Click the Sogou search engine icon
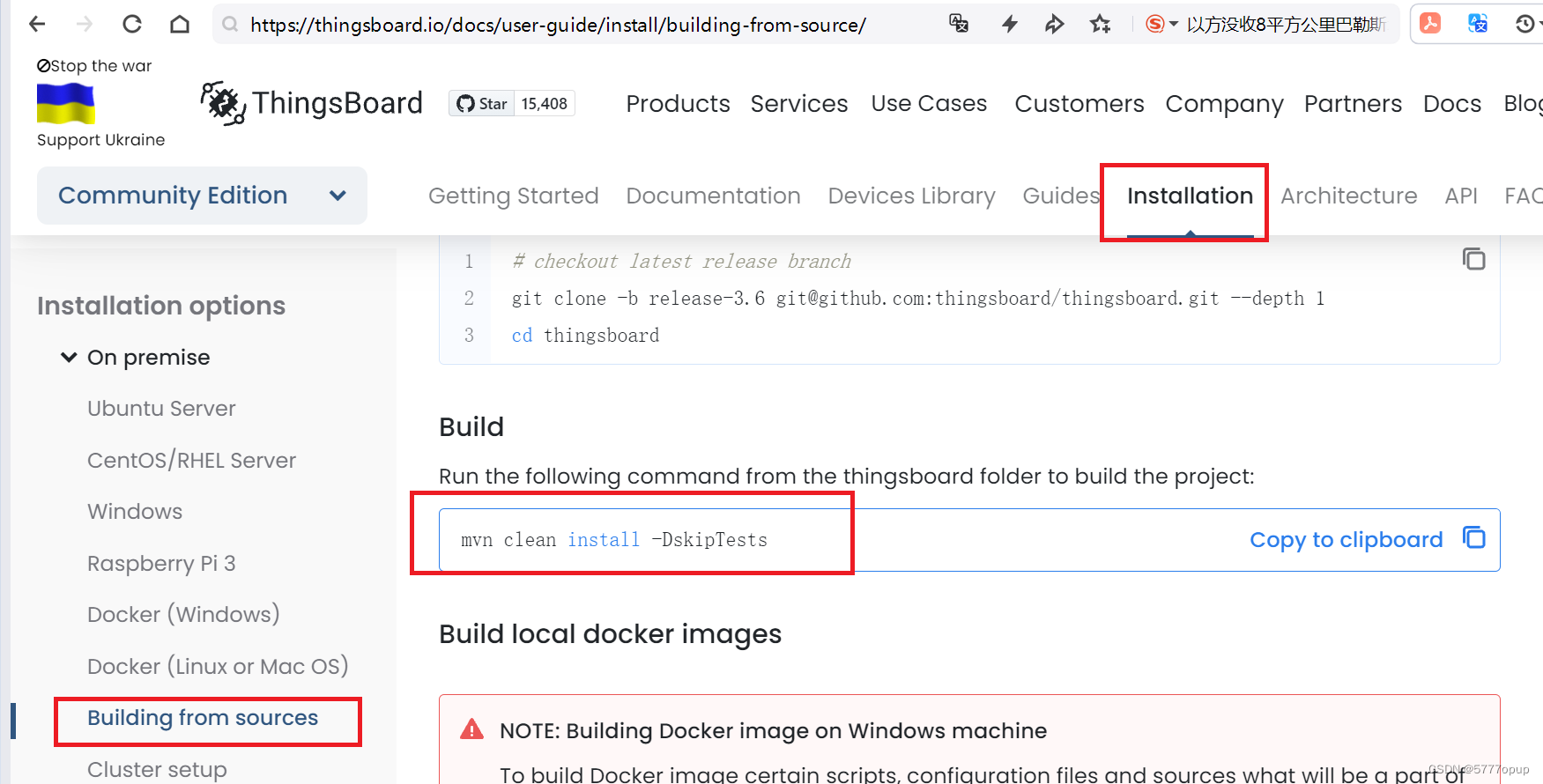The height and width of the screenshot is (784, 1543). tap(1154, 24)
